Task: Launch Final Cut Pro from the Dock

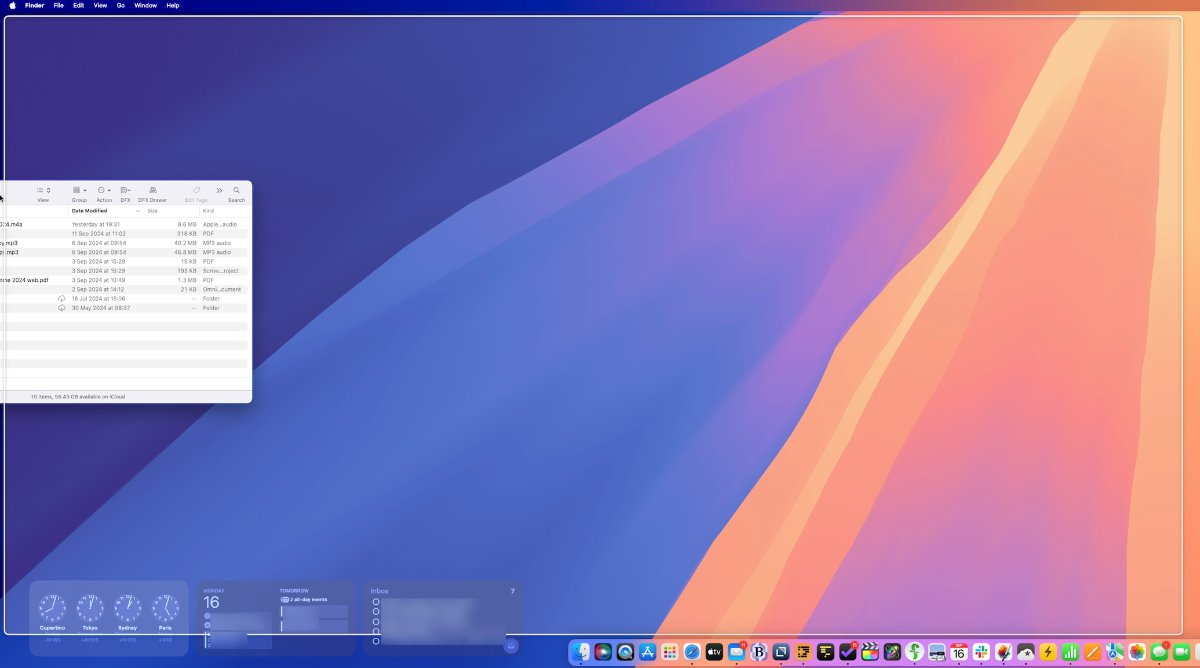Action: tap(870, 652)
